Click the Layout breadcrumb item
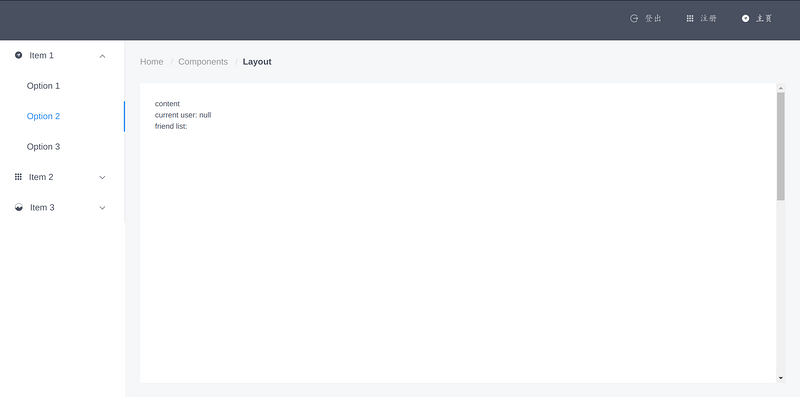The height and width of the screenshot is (397, 800). point(257,62)
